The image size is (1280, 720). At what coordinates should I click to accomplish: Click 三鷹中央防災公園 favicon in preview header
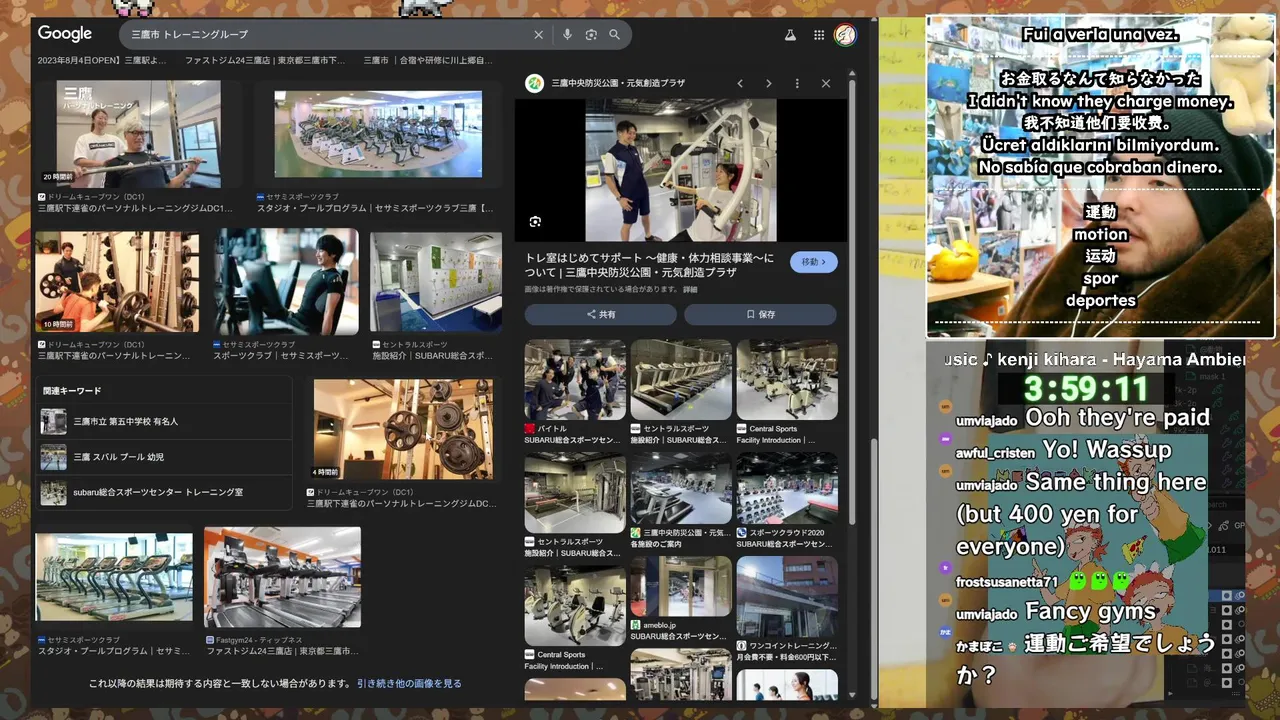pyautogui.click(x=535, y=83)
